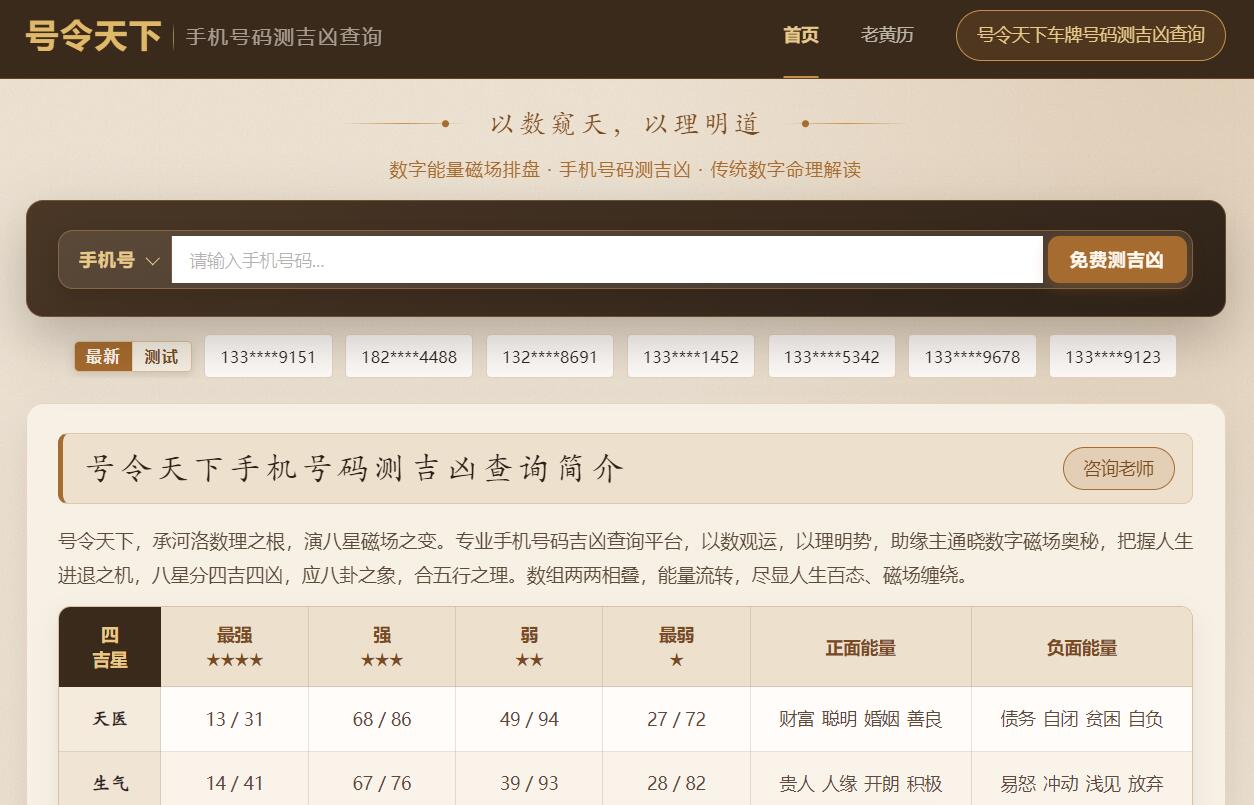The height and width of the screenshot is (805, 1254).
Task: Click the 财富 聪明 婚姻 善良 cell
Action: [x=861, y=719]
